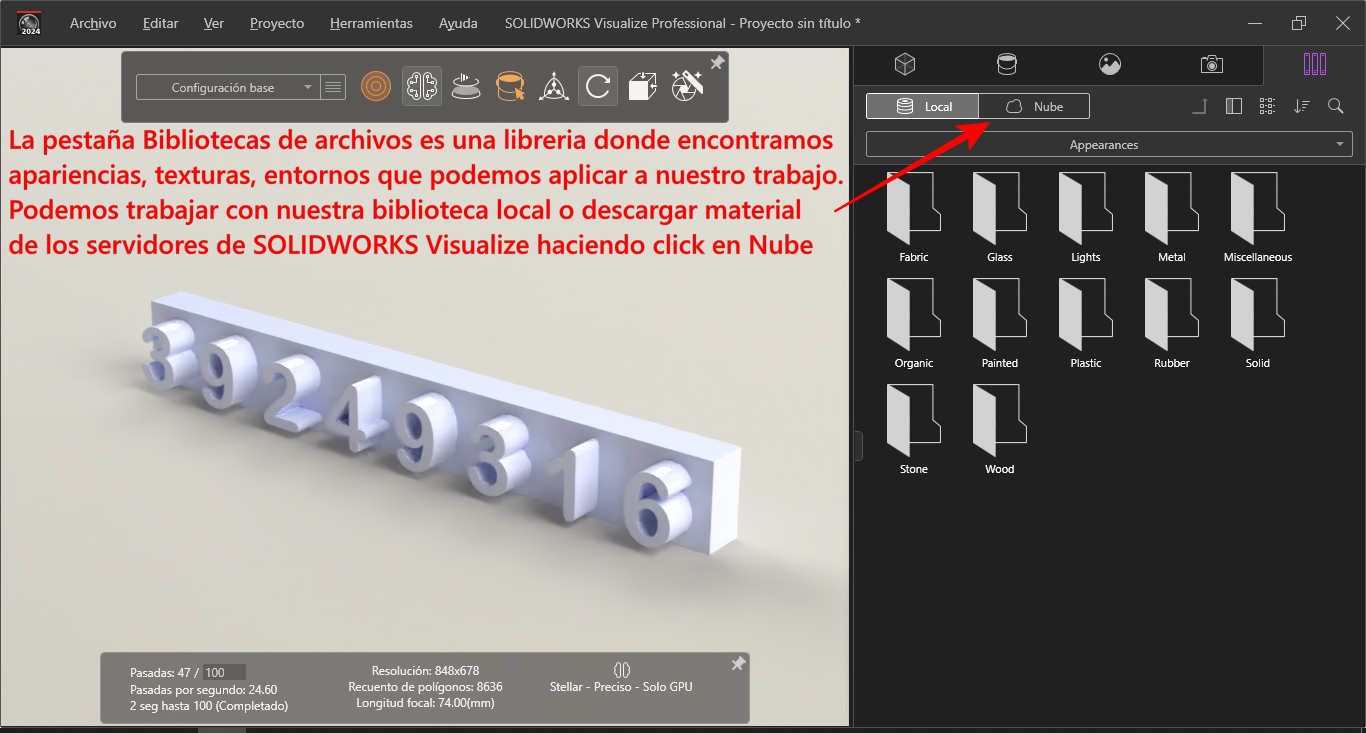The width and height of the screenshot is (1366, 733).
Task: Click the configuration list button beside dropdown
Action: coord(333,88)
